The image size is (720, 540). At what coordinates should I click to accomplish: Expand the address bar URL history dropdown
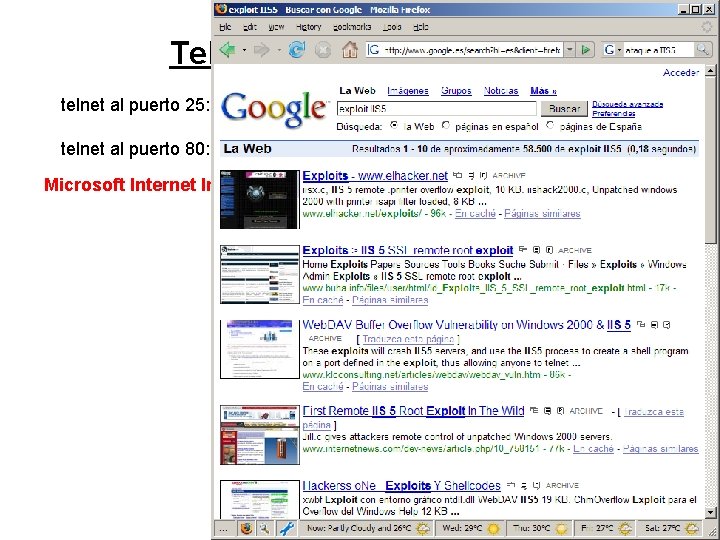click(569, 50)
